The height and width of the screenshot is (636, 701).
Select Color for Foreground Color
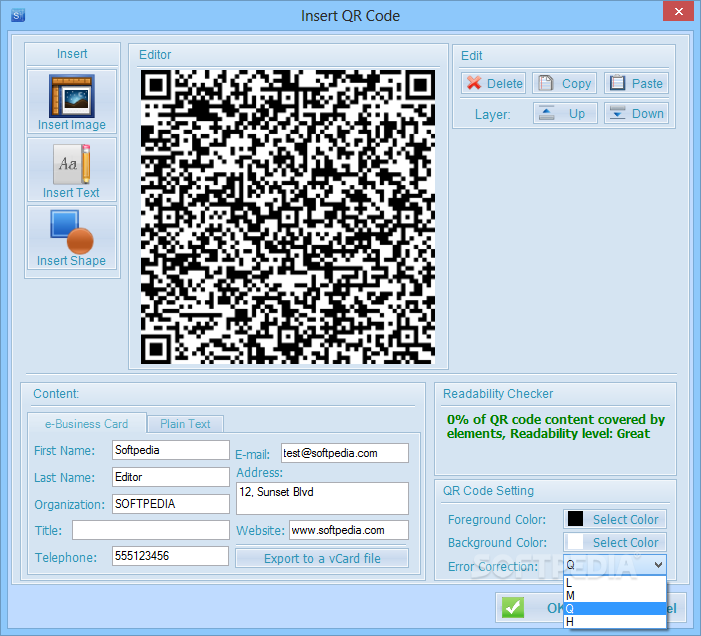coord(615,519)
